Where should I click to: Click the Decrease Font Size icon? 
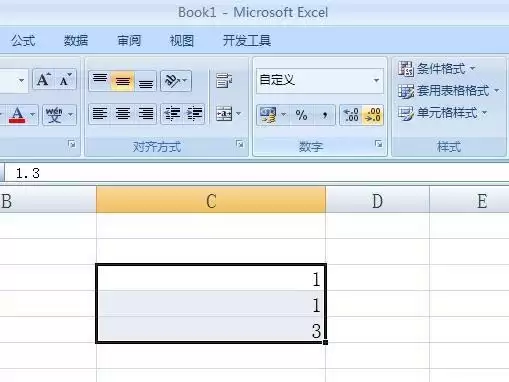pyautogui.click(x=65, y=80)
